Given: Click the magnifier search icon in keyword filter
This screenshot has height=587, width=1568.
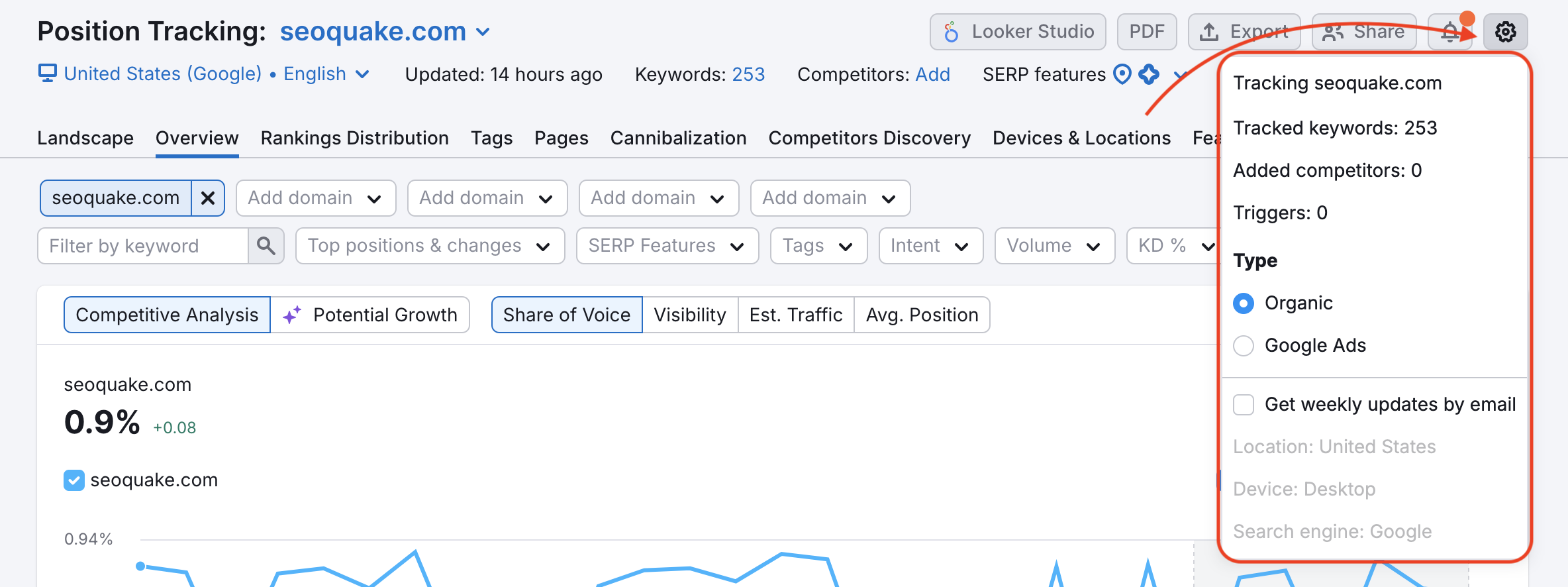Looking at the screenshot, I should tap(266, 246).
